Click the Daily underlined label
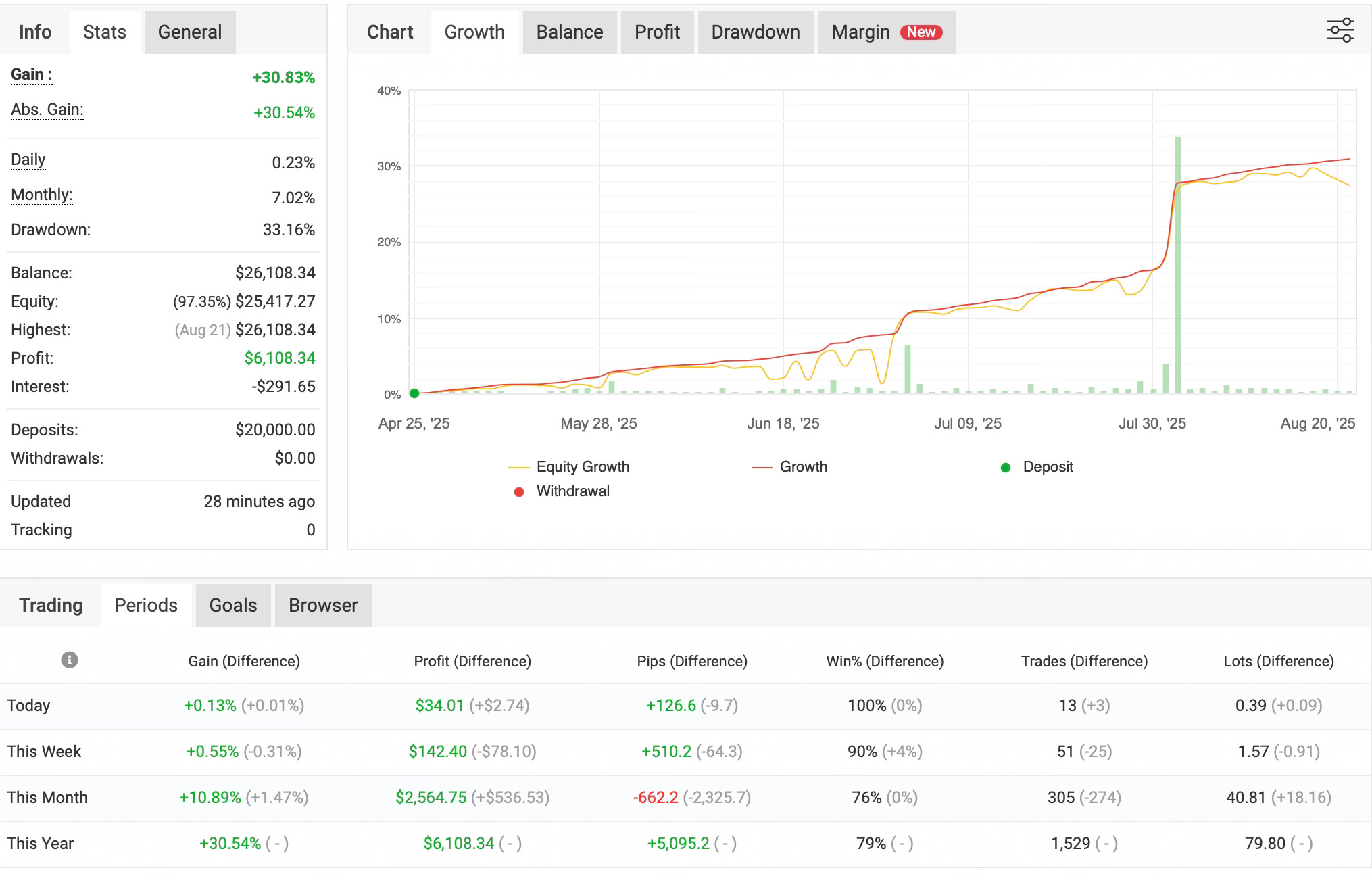Viewport: 1372px width, 876px height. [28, 160]
